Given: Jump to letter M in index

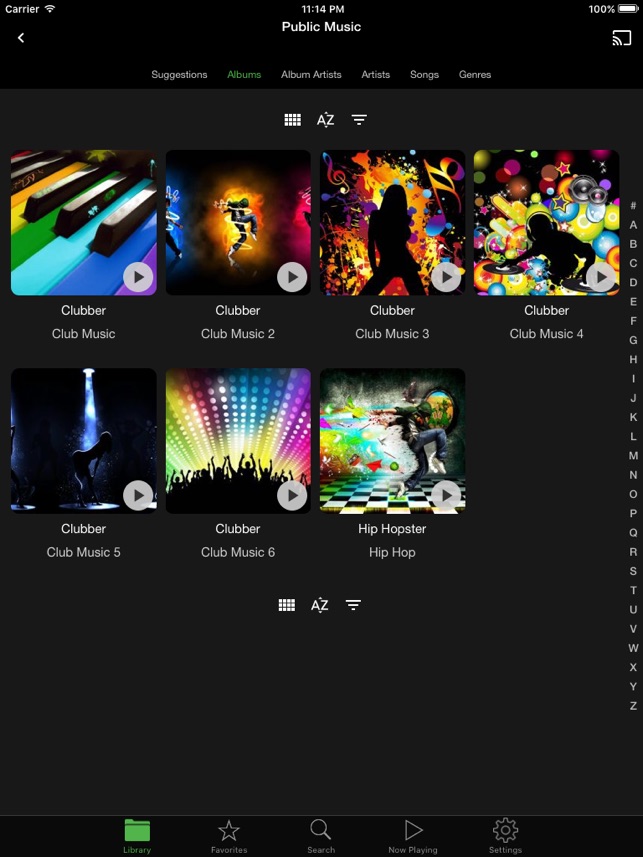Looking at the screenshot, I should tap(633, 455).
